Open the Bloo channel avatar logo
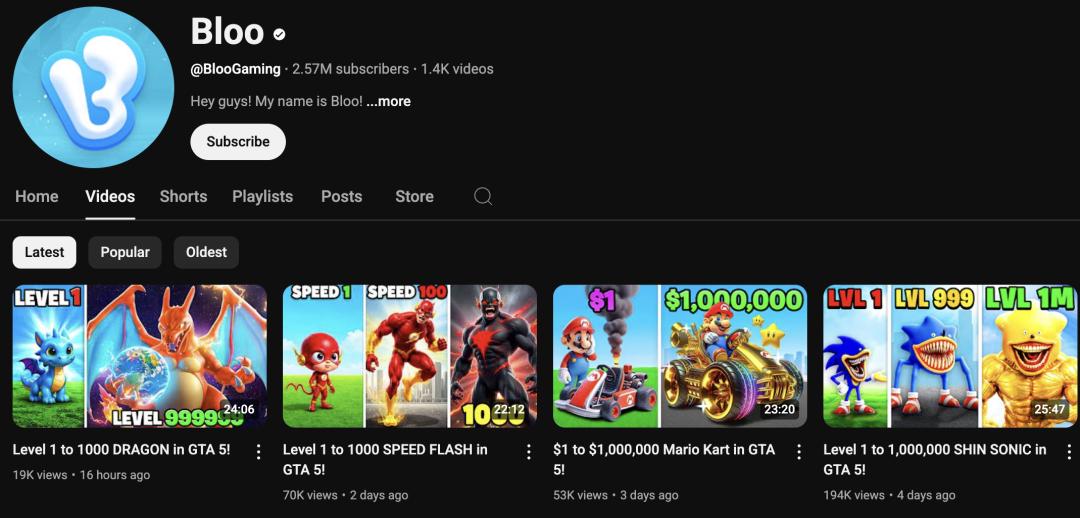 point(93,87)
